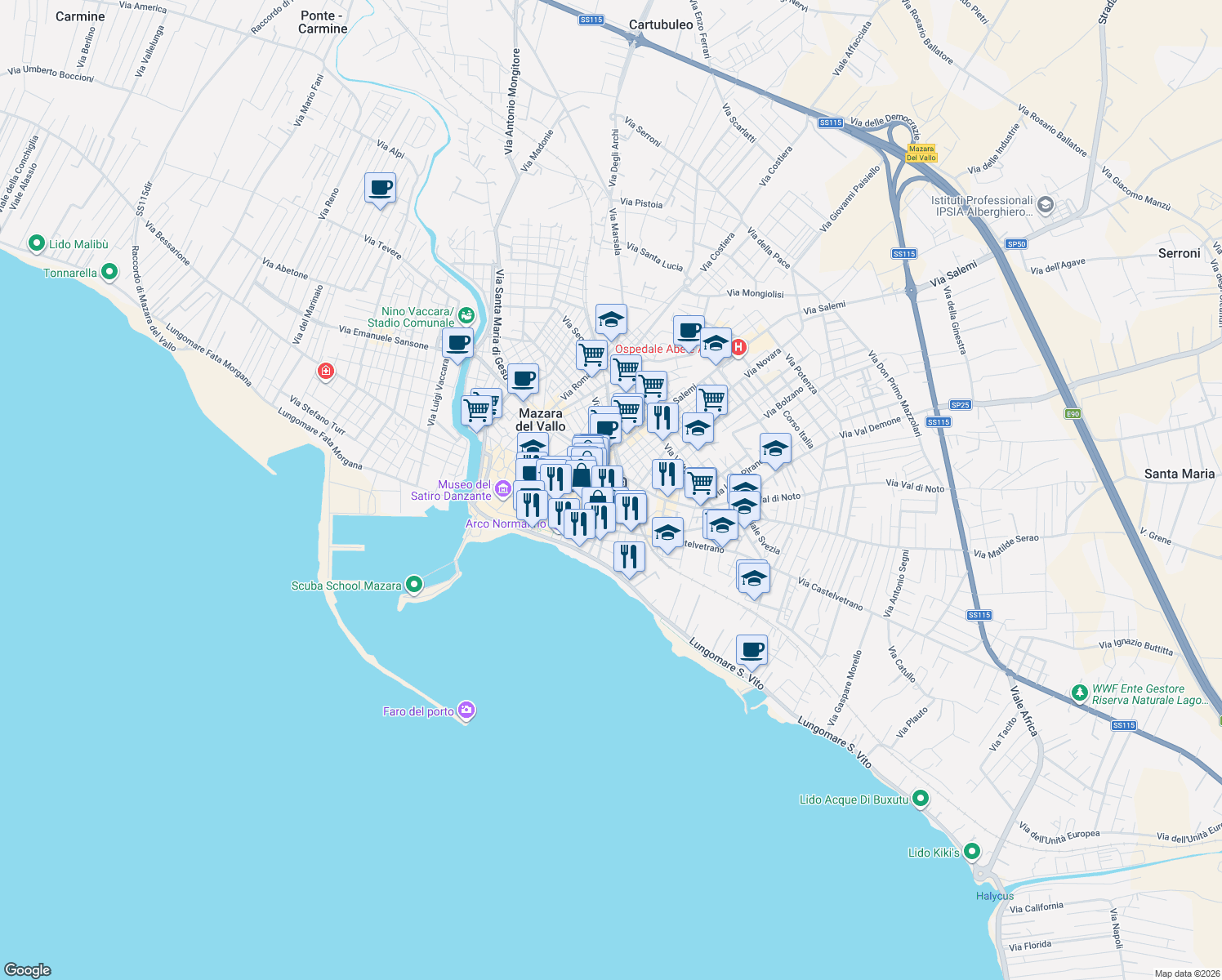The width and height of the screenshot is (1222, 980).
Task: Click the Map data ©2026 attribution
Action: pyautogui.click(x=1186, y=973)
